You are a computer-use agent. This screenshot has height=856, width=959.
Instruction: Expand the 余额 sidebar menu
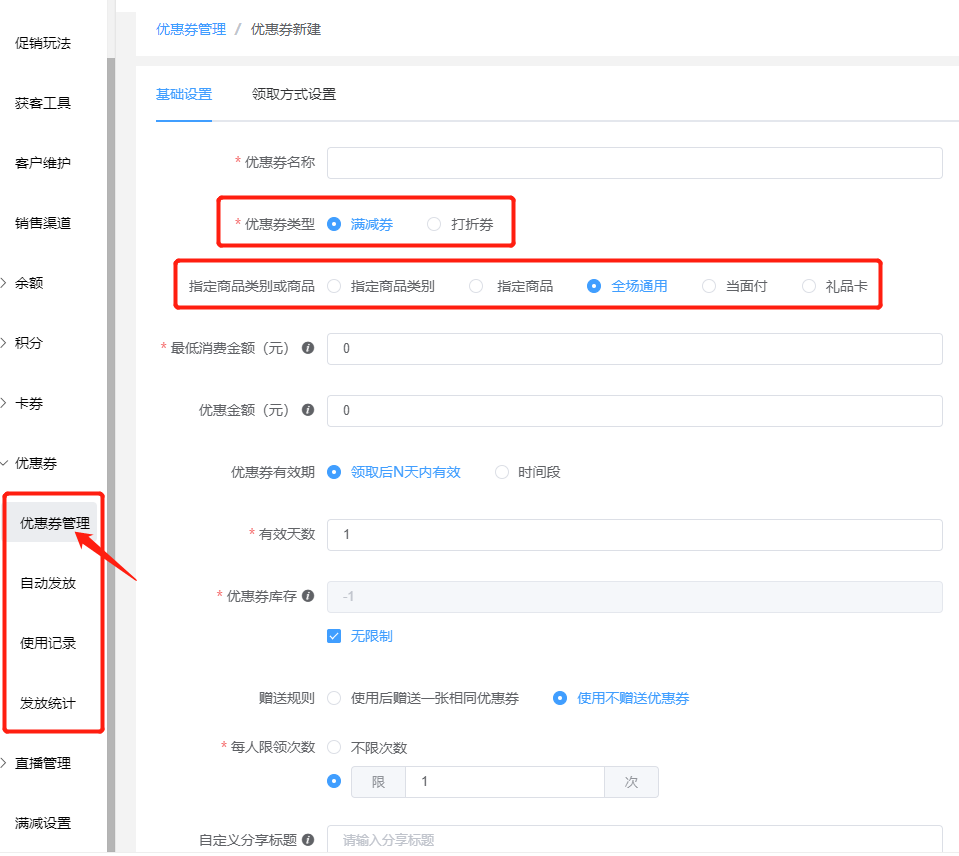click(29, 283)
